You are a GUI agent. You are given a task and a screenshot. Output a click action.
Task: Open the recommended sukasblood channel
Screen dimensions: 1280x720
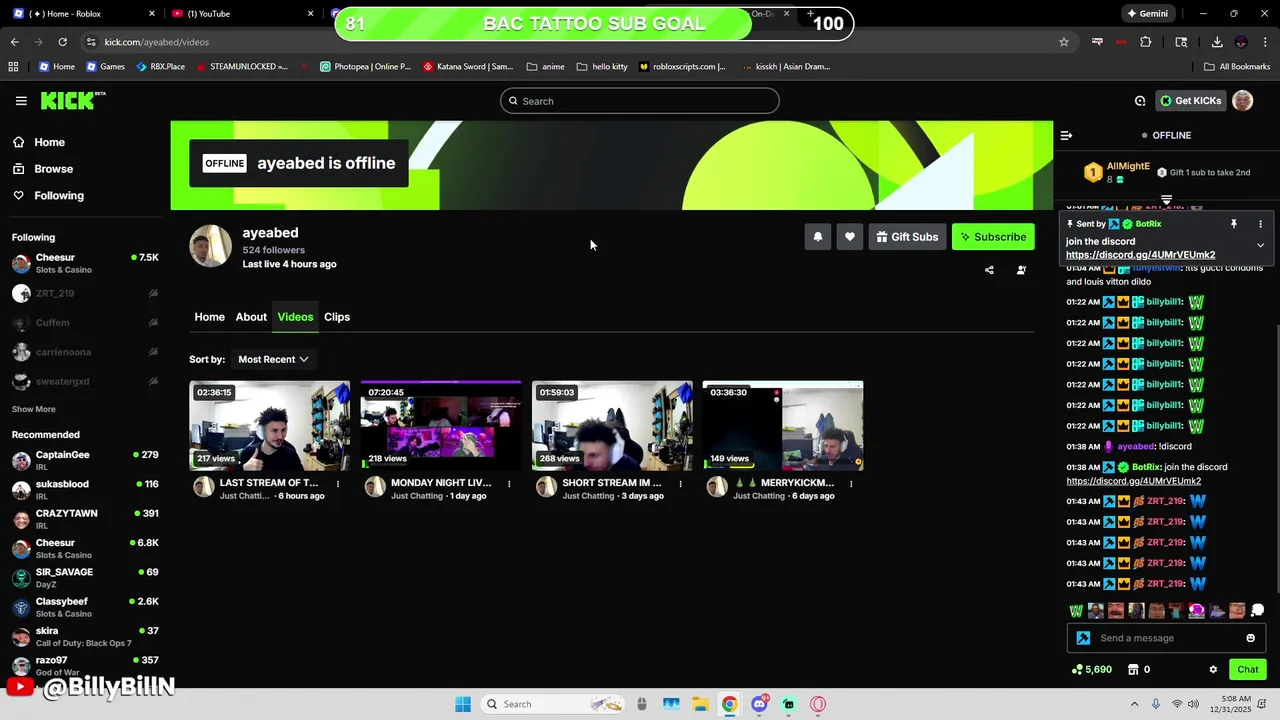(x=85, y=489)
